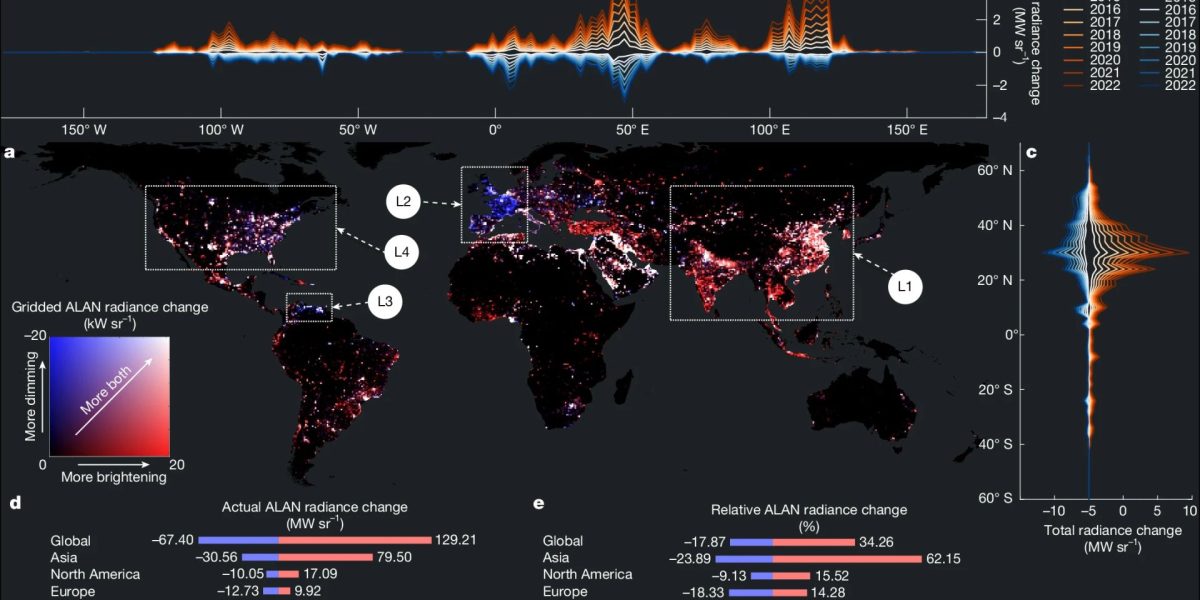
Task: Click the panel letter "c" label
Action: click(1031, 153)
